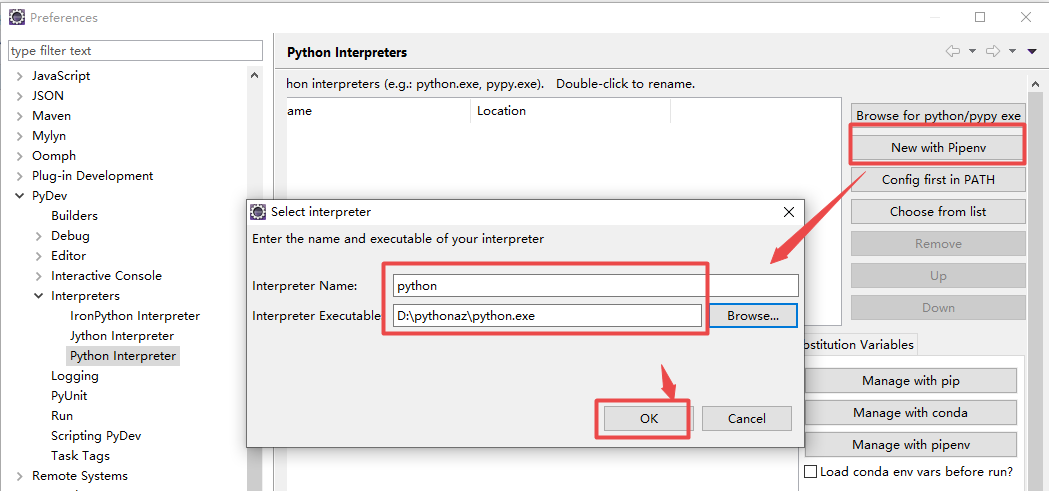Select IronPython Interpreter tree item
The image size is (1049, 491).
tap(134, 316)
